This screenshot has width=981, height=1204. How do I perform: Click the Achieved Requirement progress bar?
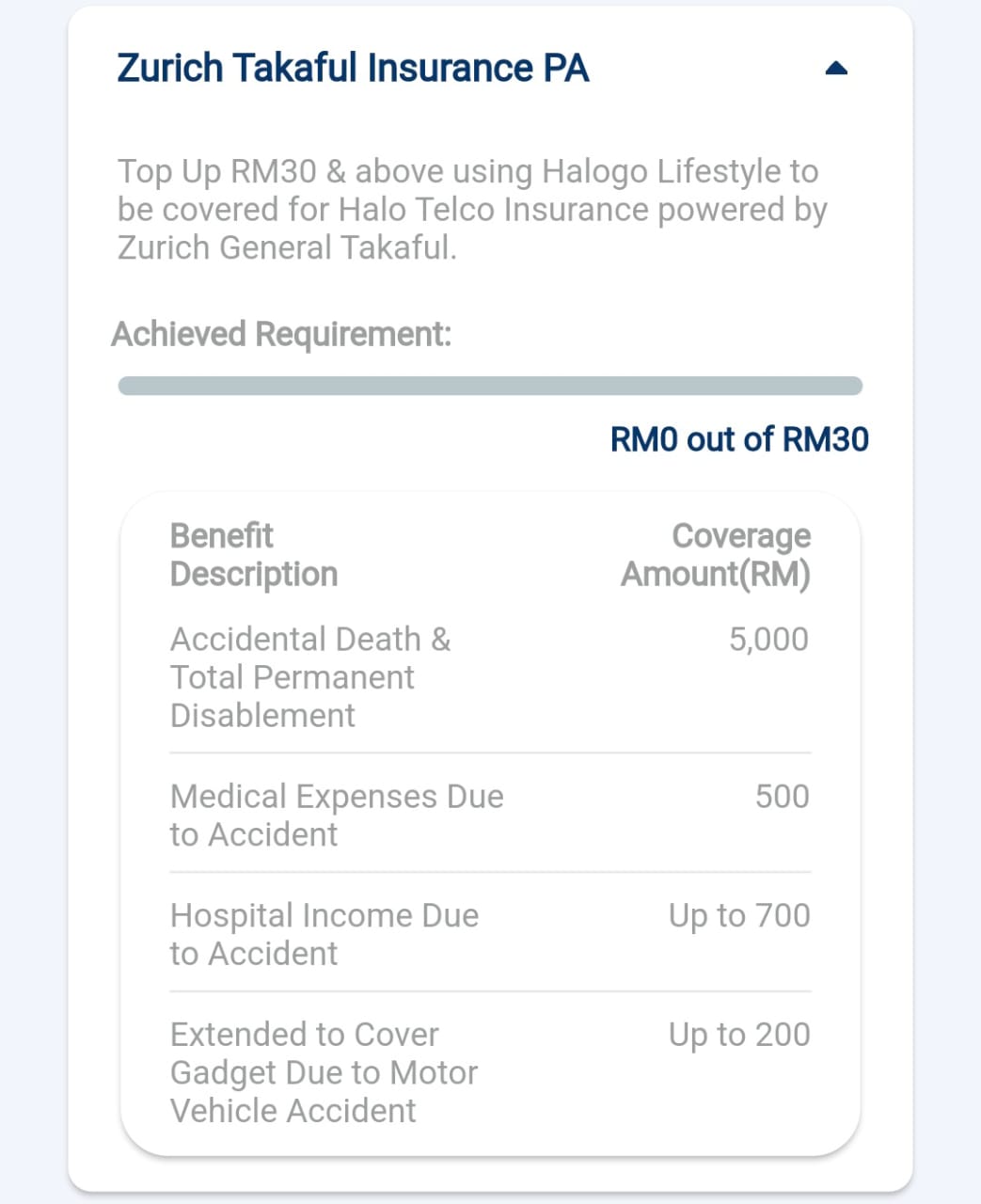(x=490, y=386)
